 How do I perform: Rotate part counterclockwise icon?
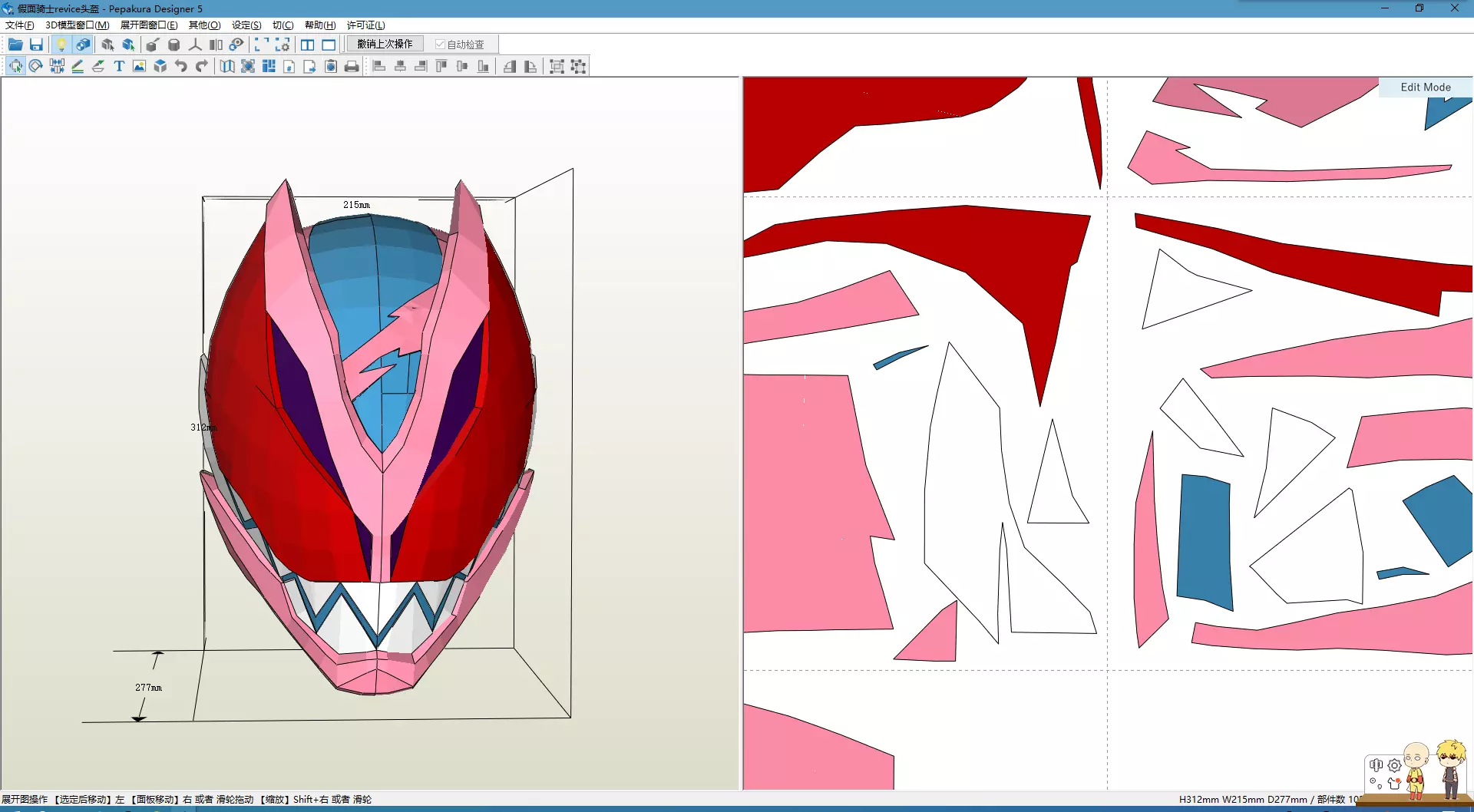pos(510,66)
